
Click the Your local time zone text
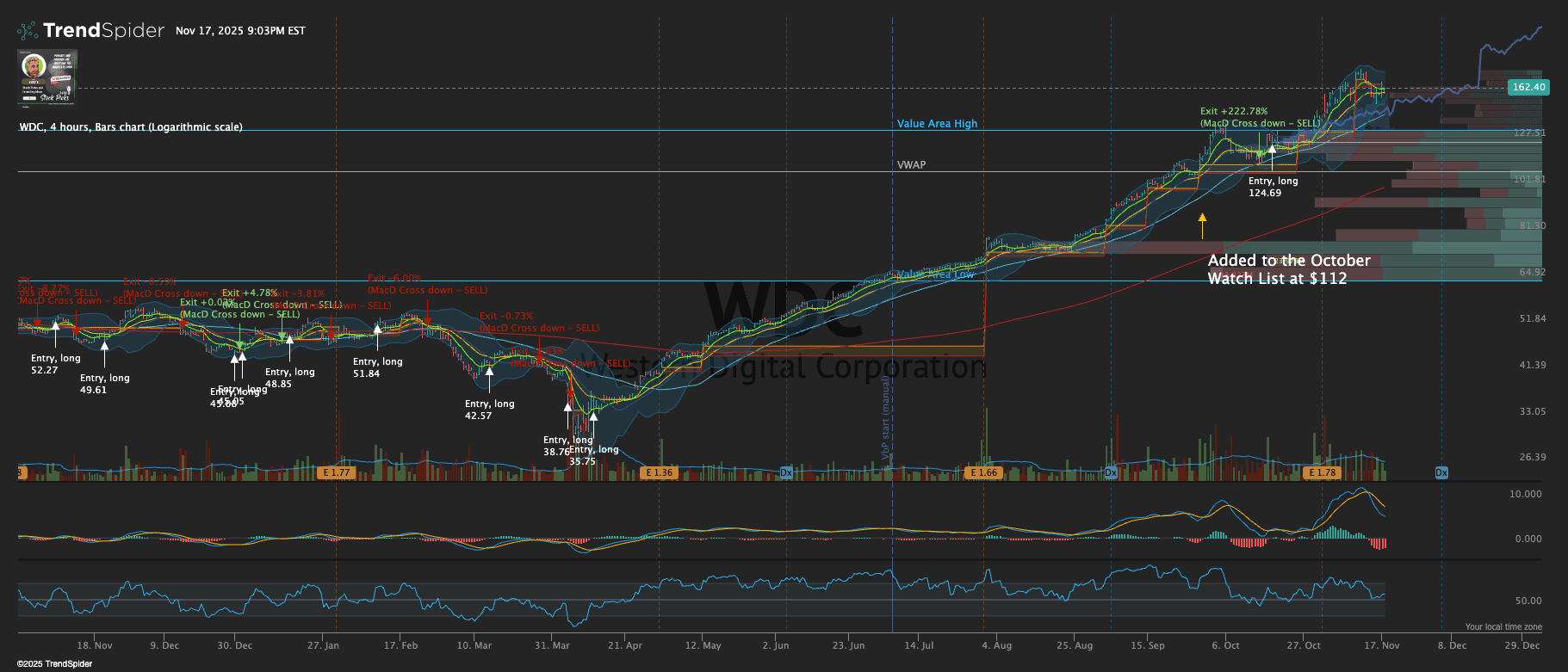[1503, 626]
